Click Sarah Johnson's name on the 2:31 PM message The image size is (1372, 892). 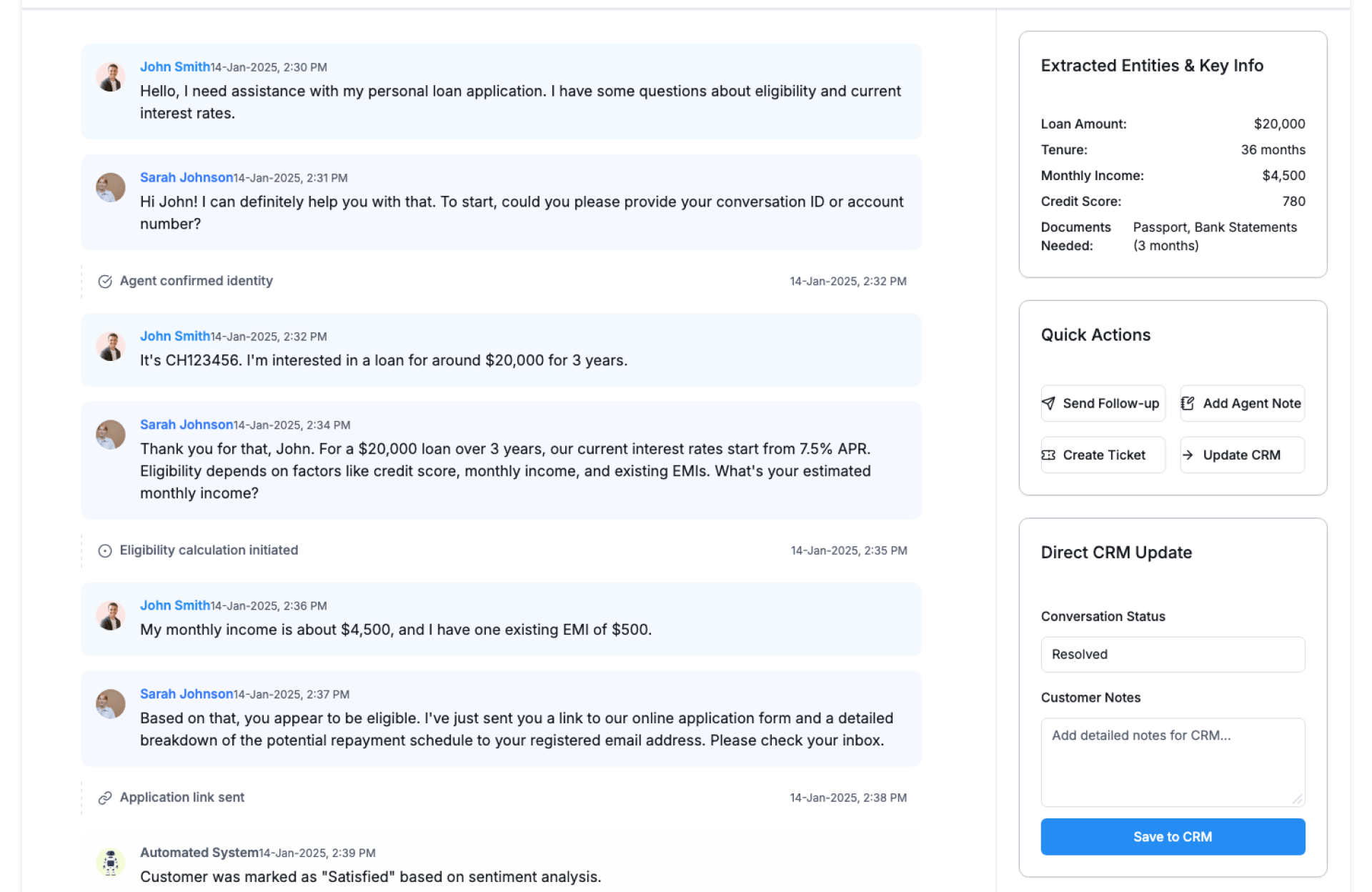[187, 178]
